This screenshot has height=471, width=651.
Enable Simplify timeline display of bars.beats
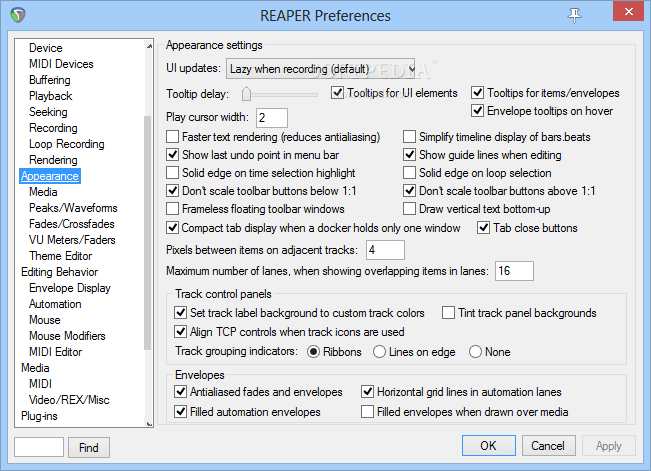[409, 137]
